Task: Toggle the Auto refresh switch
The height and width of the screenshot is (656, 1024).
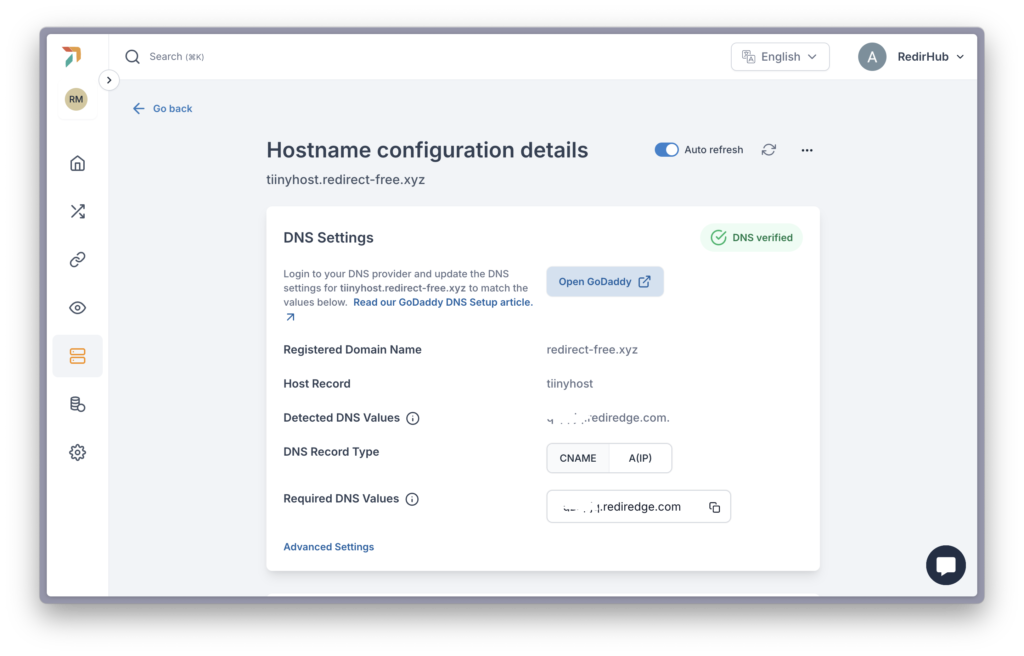Action: click(x=666, y=150)
